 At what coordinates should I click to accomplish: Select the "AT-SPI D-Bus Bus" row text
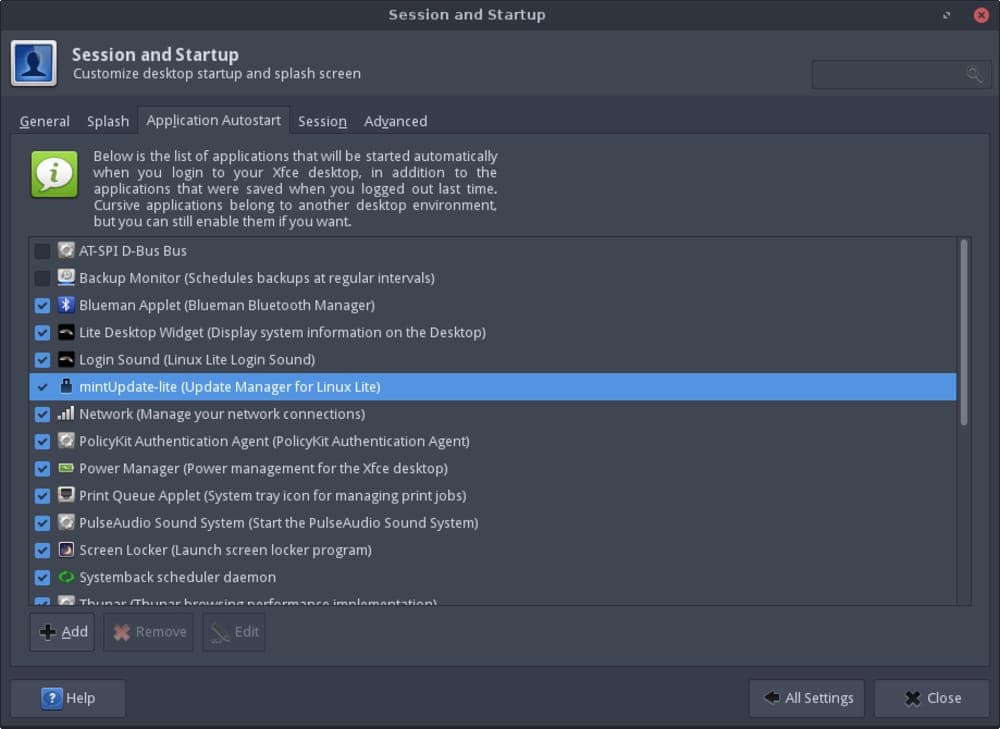(133, 251)
